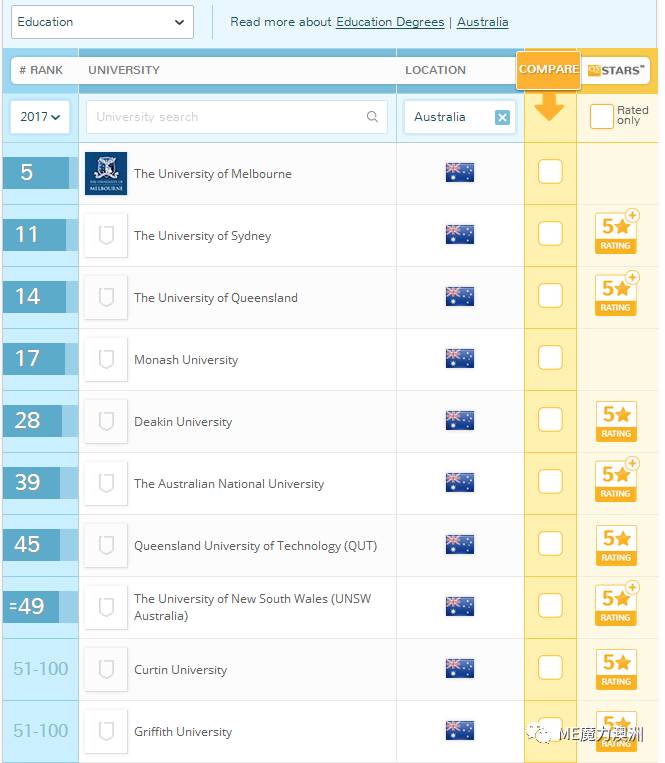The width and height of the screenshot is (665, 763).
Task: Click the University of Melbourne logo
Action: click(x=106, y=173)
